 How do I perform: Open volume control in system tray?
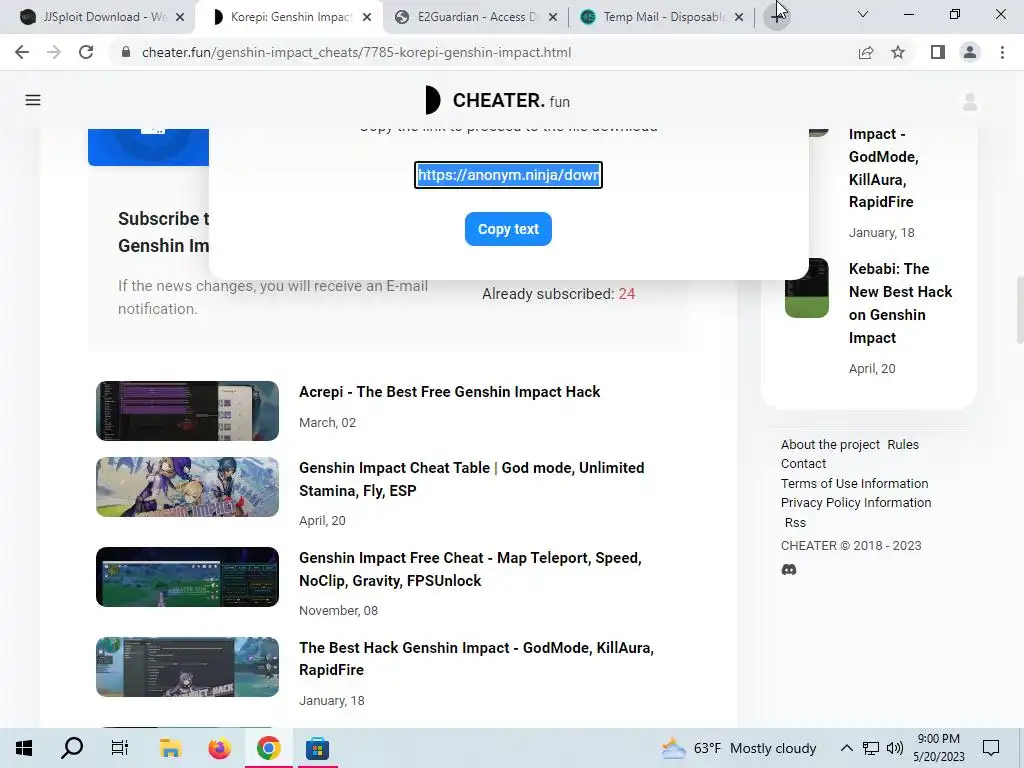click(x=895, y=748)
